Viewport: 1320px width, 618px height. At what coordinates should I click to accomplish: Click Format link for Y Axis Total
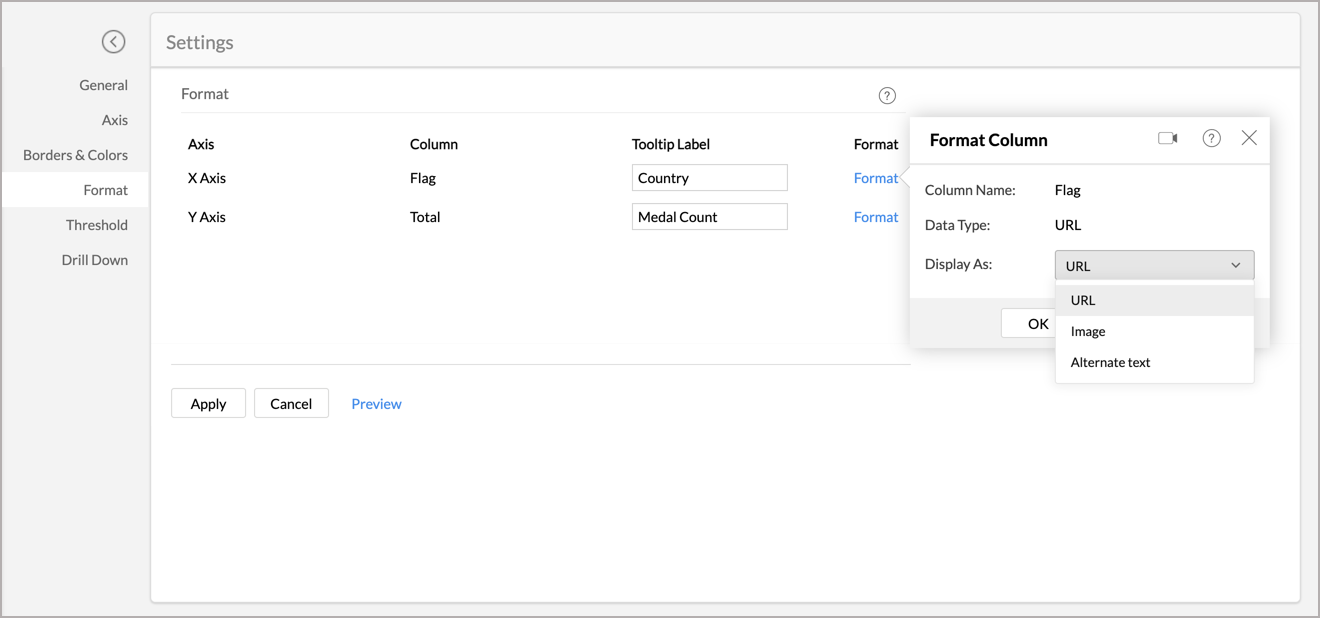click(875, 217)
